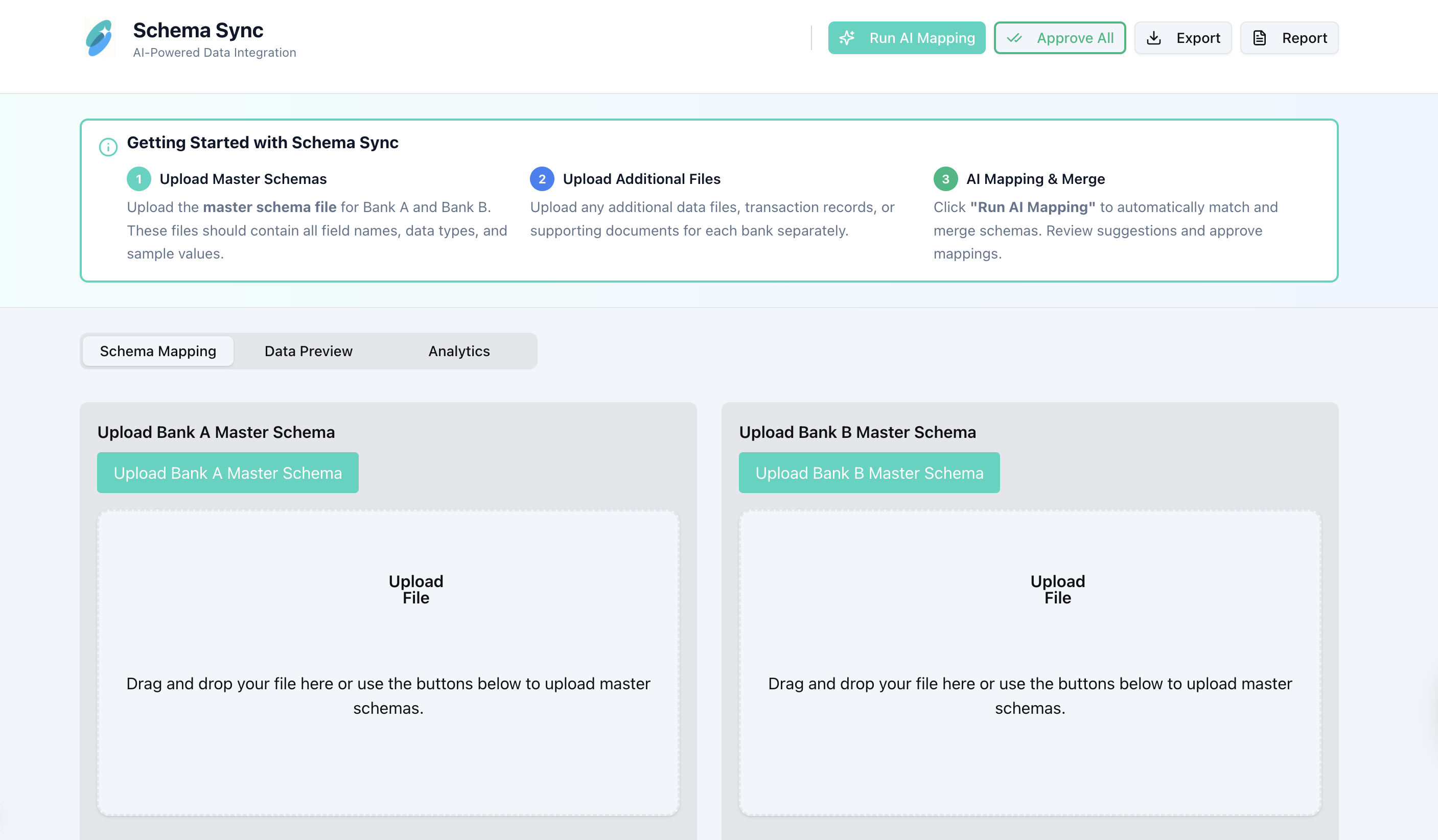Switch to the Data Preview tab

308,351
